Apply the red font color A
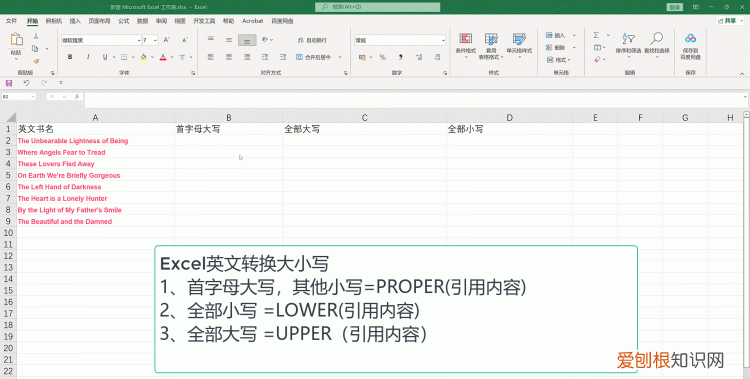The width and height of the screenshot is (750, 379). point(163,57)
